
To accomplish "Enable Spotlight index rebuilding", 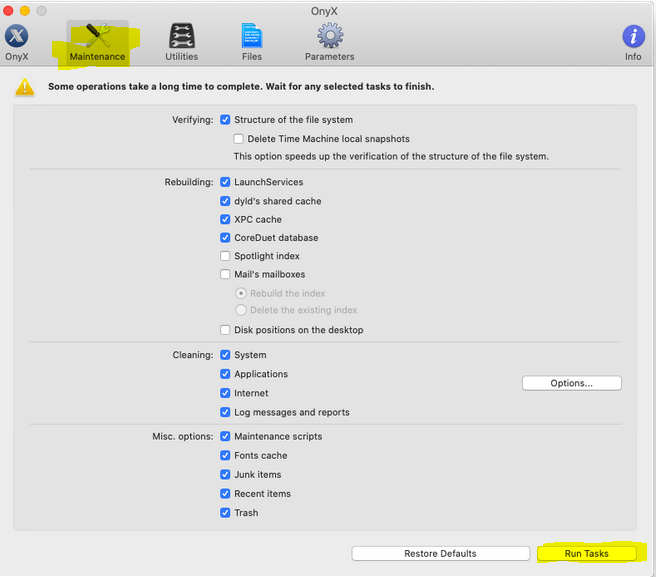I will 225,256.
